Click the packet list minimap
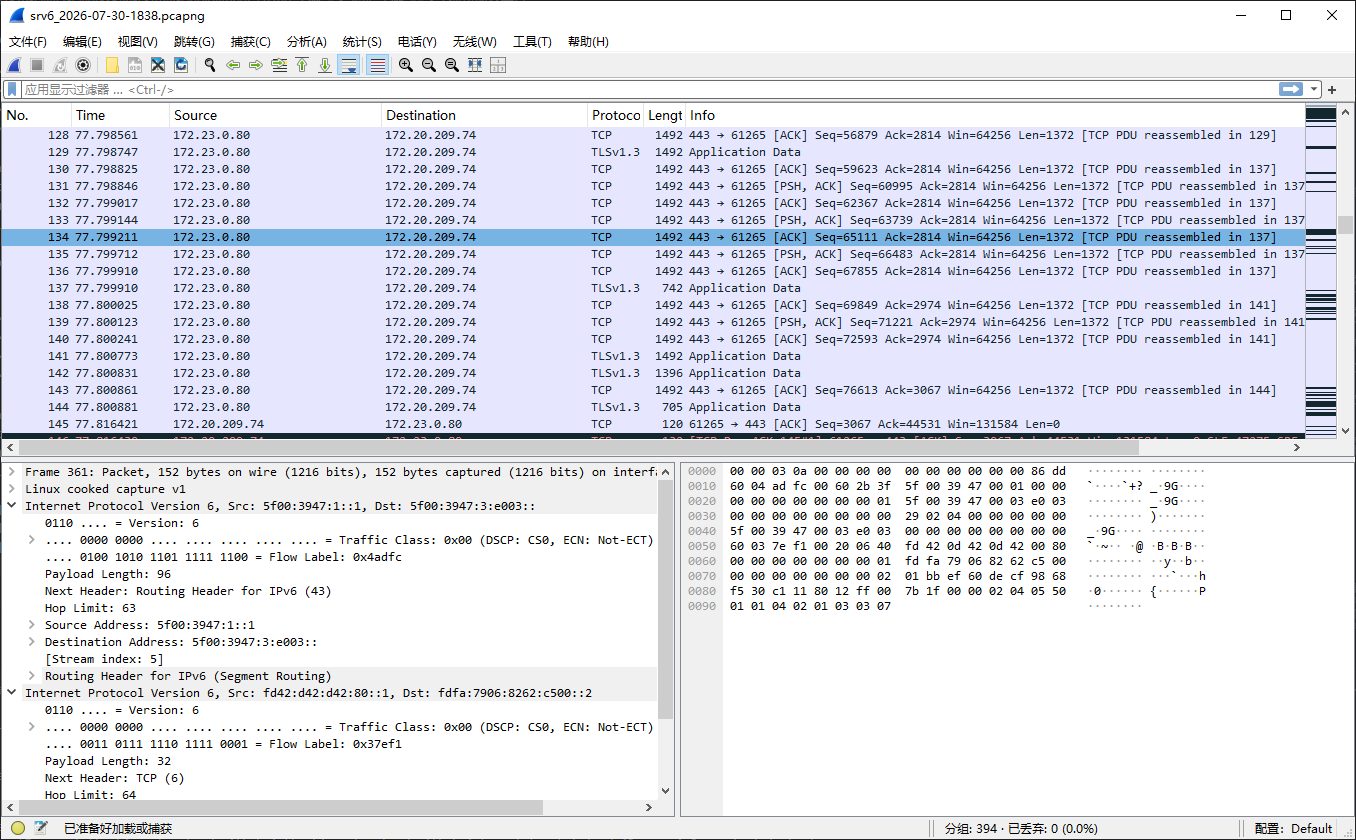Screen dimensions: 1356x840 pos(1321,270)
